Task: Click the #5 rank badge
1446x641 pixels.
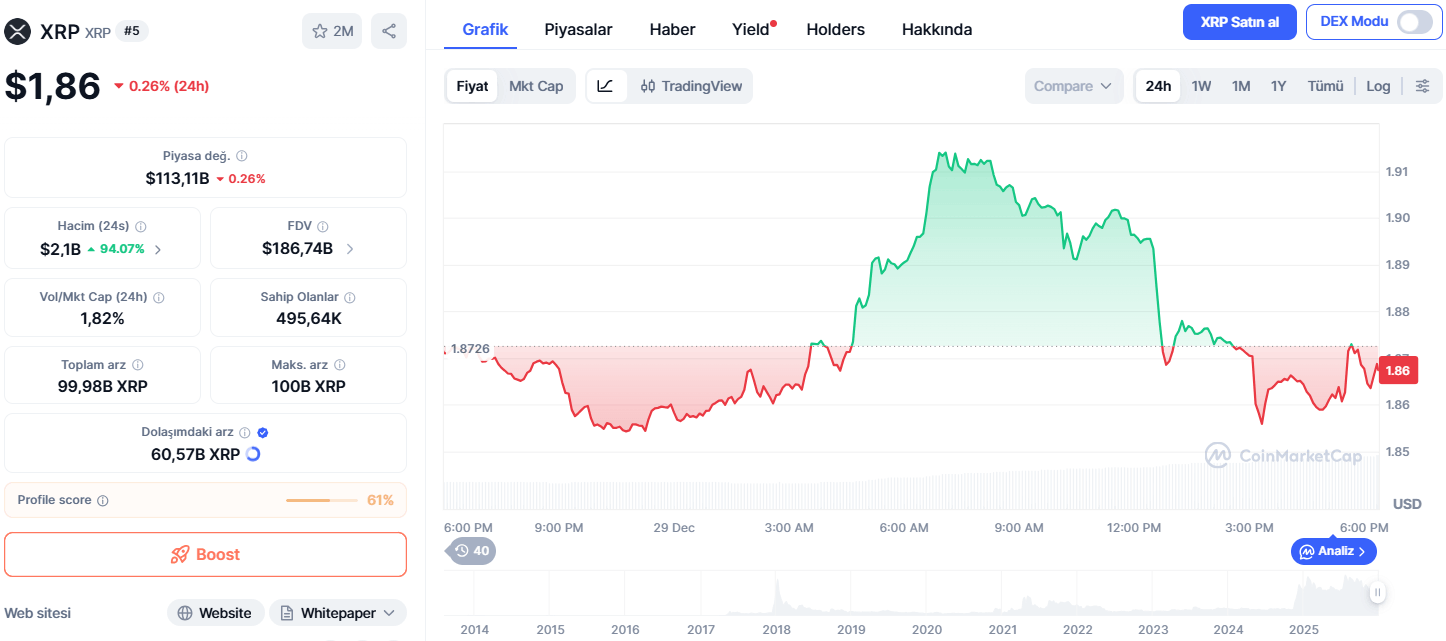Action: [132, 31]
